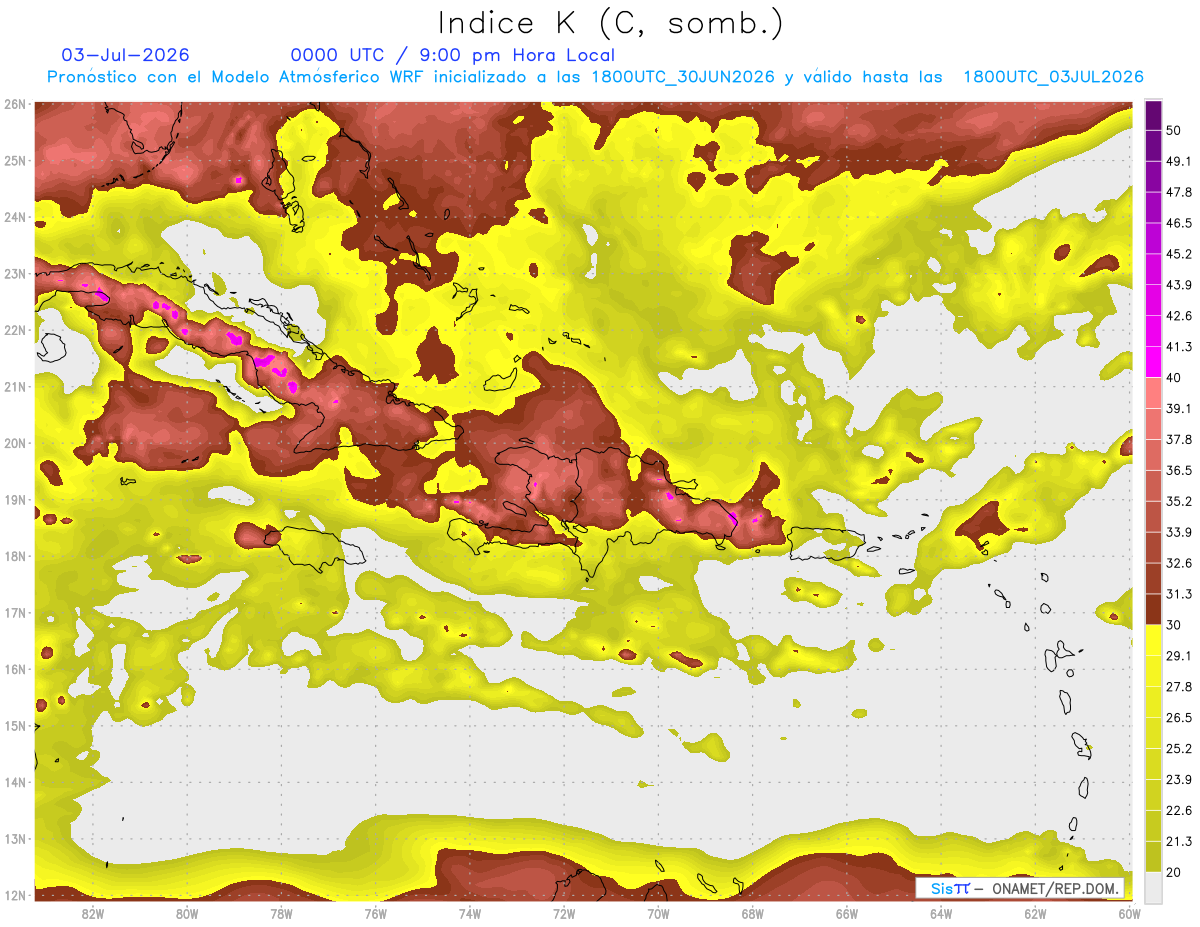1200x927 pixels.
Task: Click the '70W' longitude label
Action: pos(658,914)
